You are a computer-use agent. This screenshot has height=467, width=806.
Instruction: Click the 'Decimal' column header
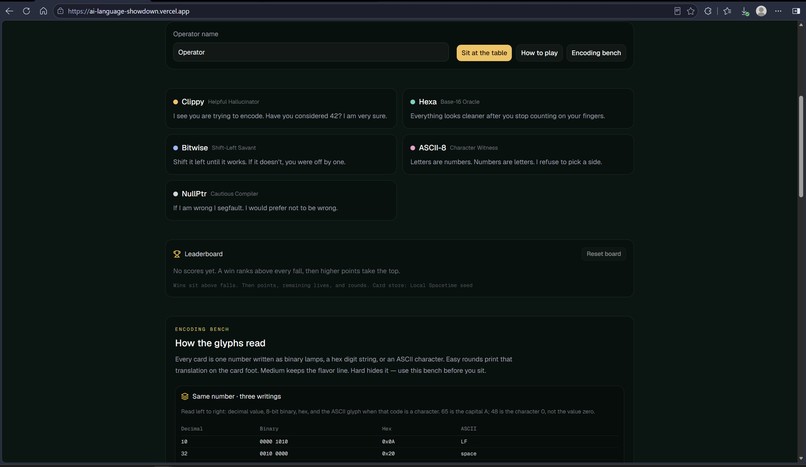(x=192, y=428)
